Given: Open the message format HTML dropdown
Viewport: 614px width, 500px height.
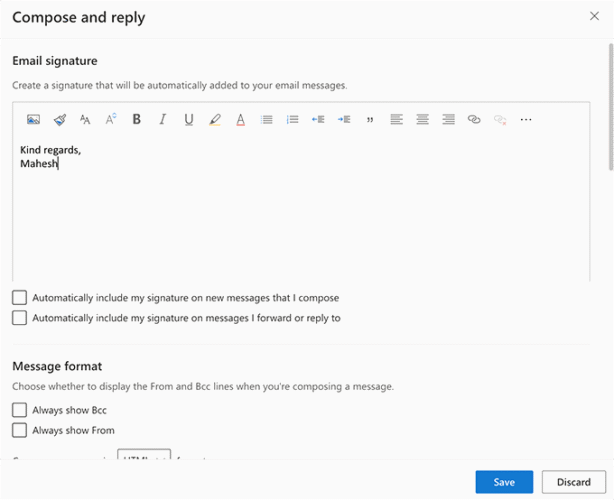Looking at the screenshot, I should pos(144,457).
